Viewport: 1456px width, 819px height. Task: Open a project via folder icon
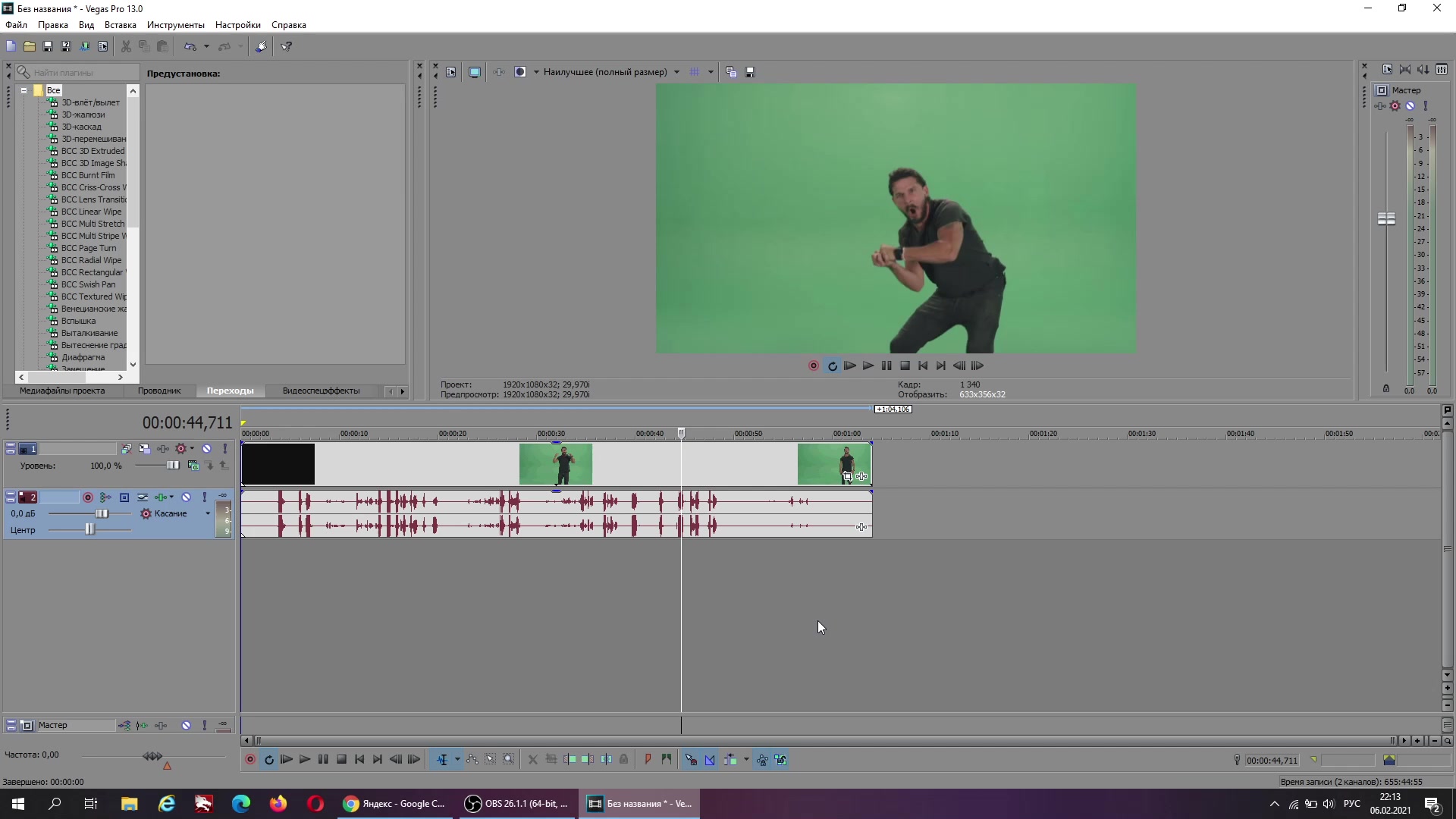[x=30, y=46]
